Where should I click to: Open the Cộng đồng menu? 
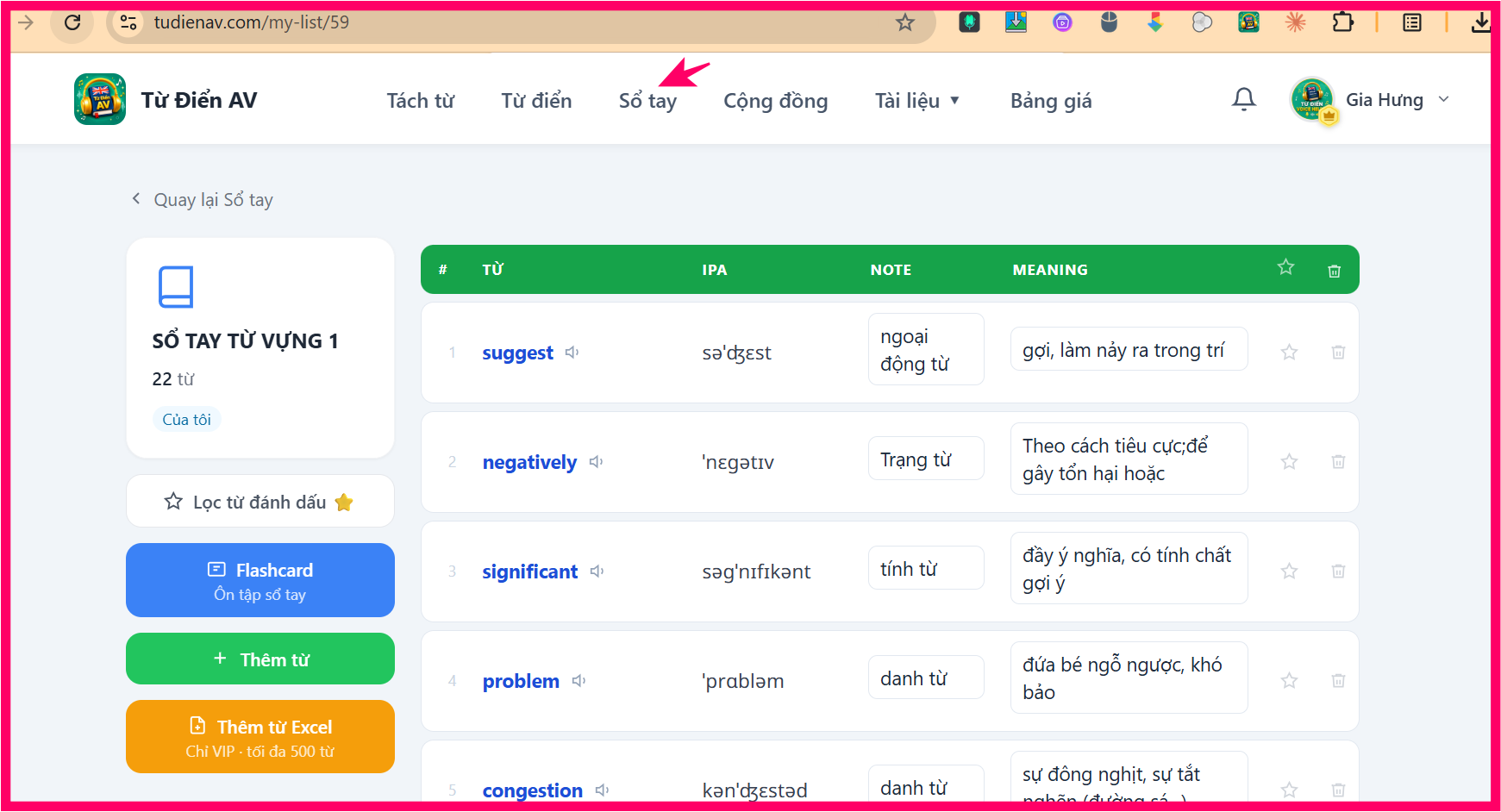tap(775, 101)
